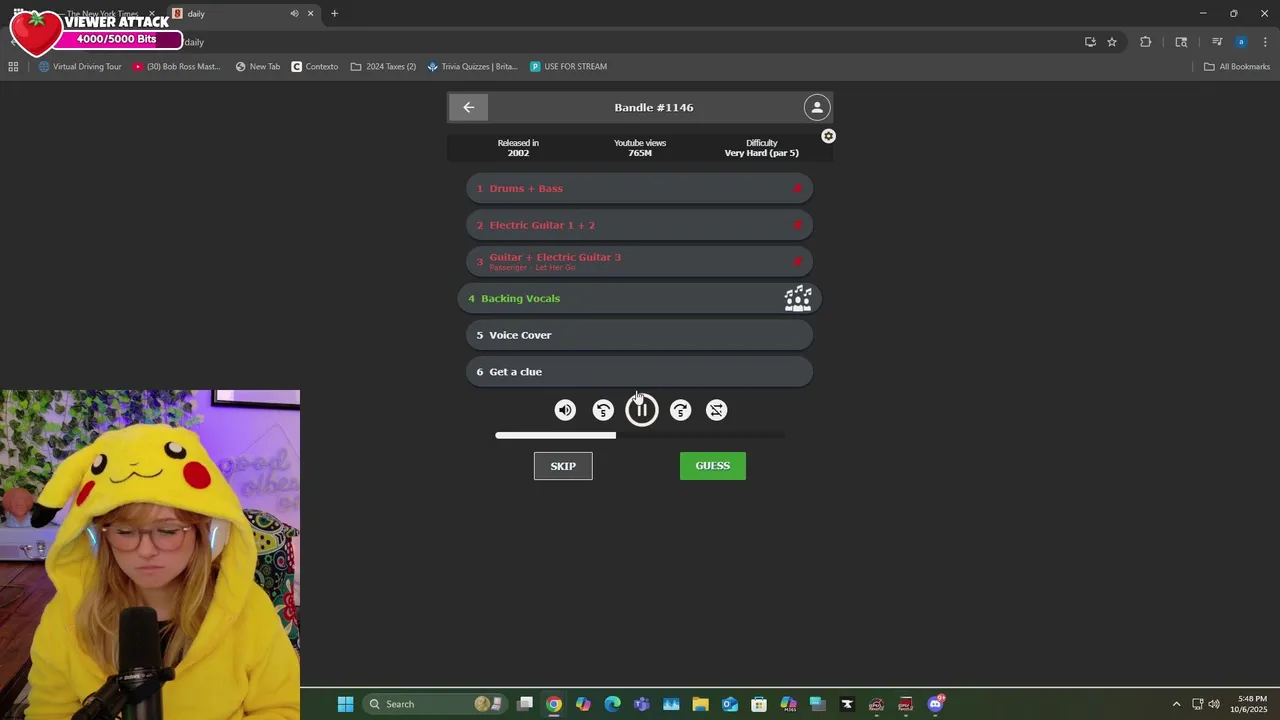Select row 6 Get a clue
This screenshot has width=1280, height=720.
pos(640,372)
